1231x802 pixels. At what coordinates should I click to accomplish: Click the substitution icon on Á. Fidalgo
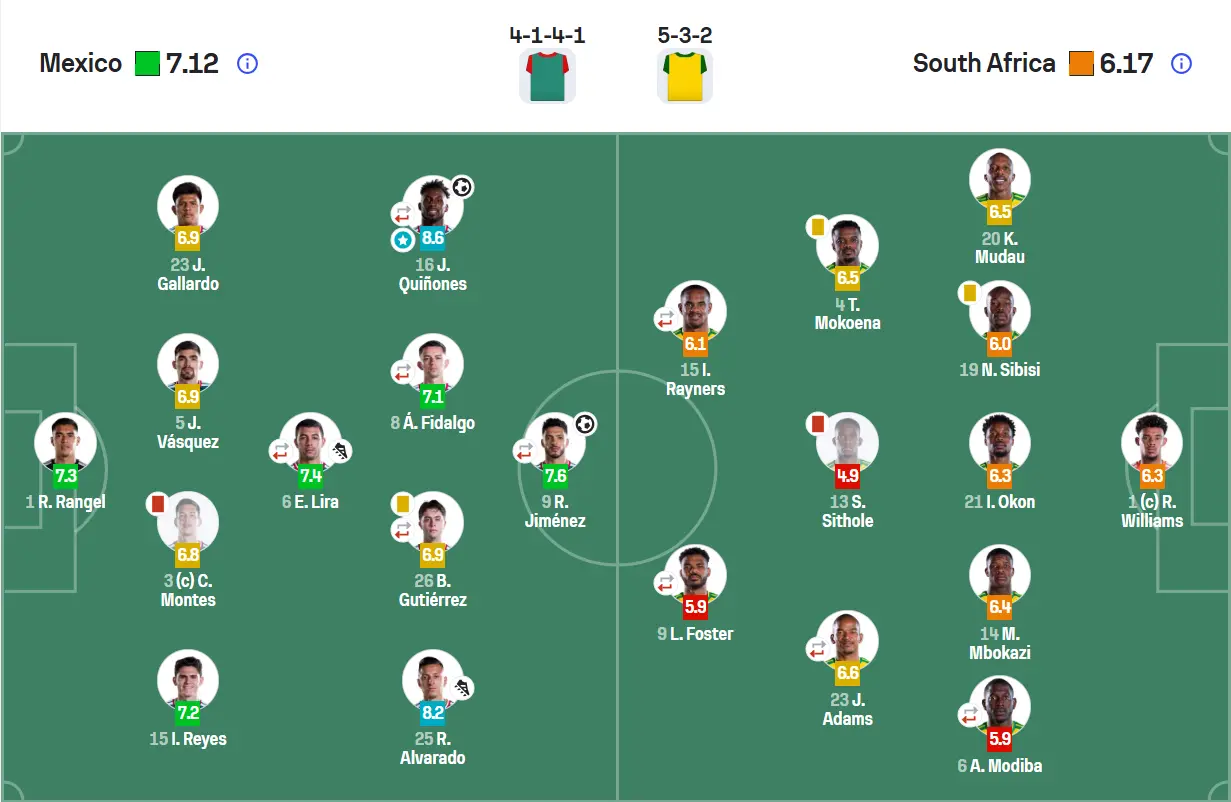pyautogui.click(x=402, y=372)
